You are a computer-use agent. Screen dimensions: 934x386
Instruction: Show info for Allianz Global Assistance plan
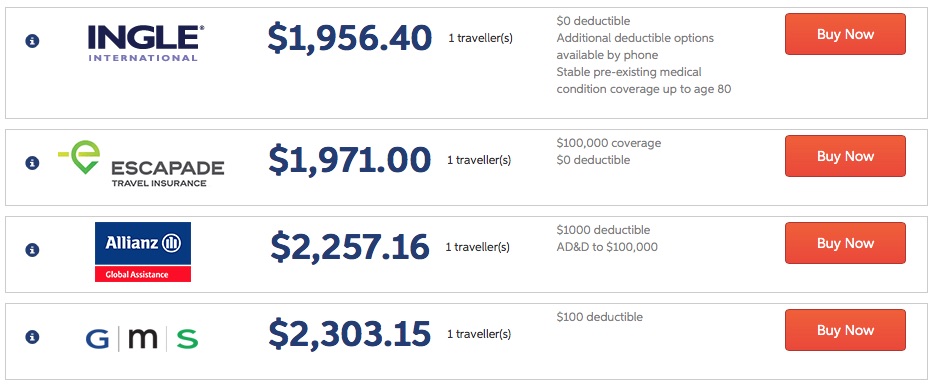[32, 250]
